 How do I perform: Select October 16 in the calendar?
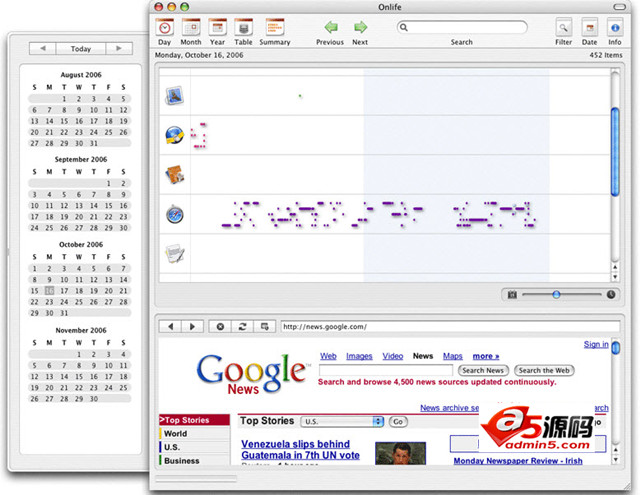(x=49, y=291)
